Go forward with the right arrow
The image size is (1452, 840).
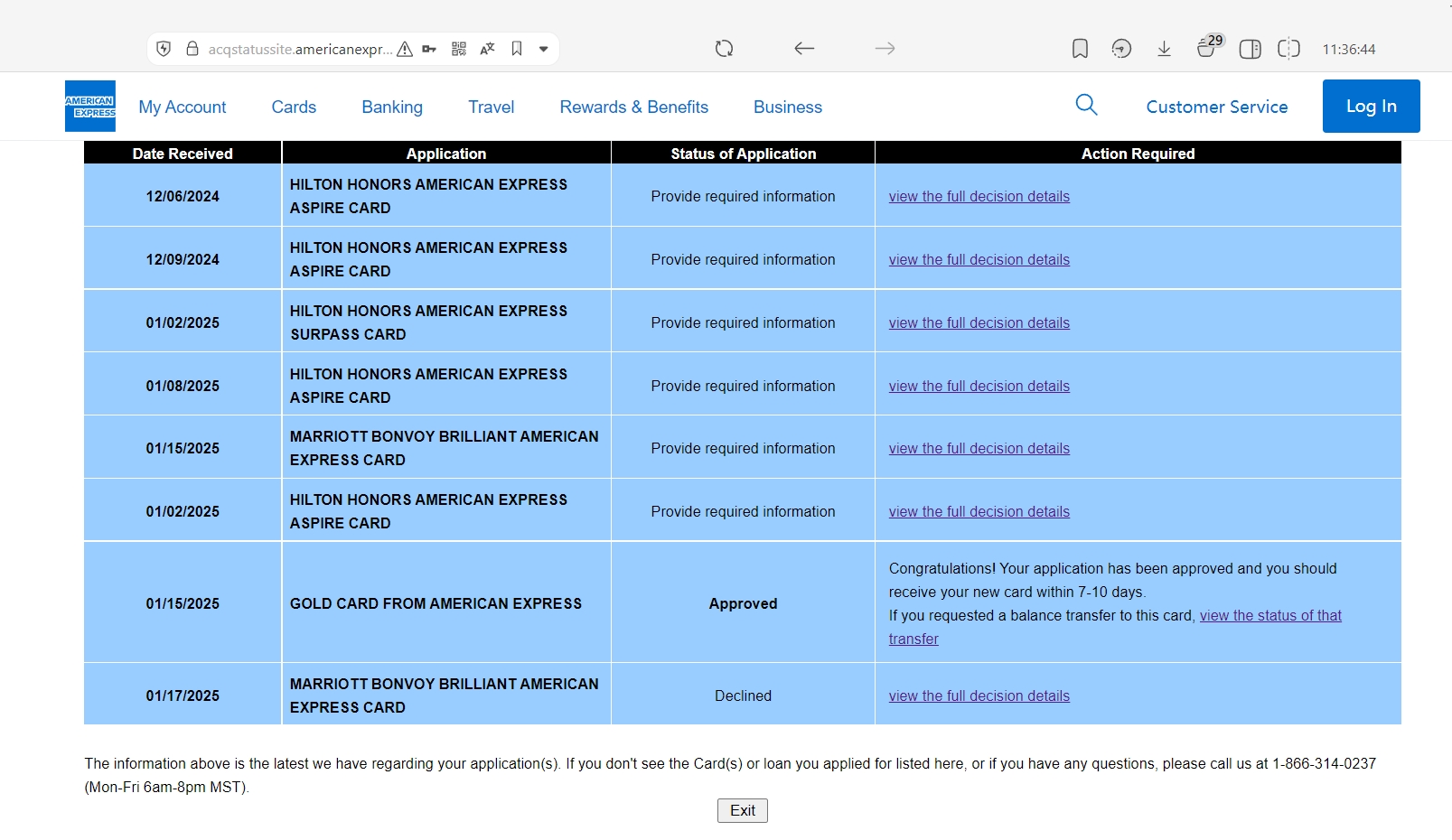[x=885, y=49]
